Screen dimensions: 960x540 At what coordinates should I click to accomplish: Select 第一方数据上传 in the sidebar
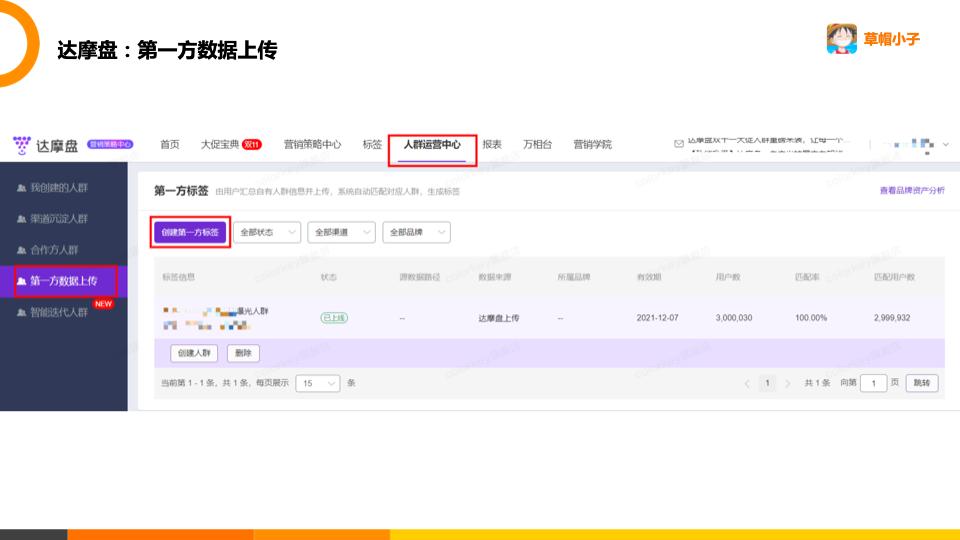coord(64,281)
